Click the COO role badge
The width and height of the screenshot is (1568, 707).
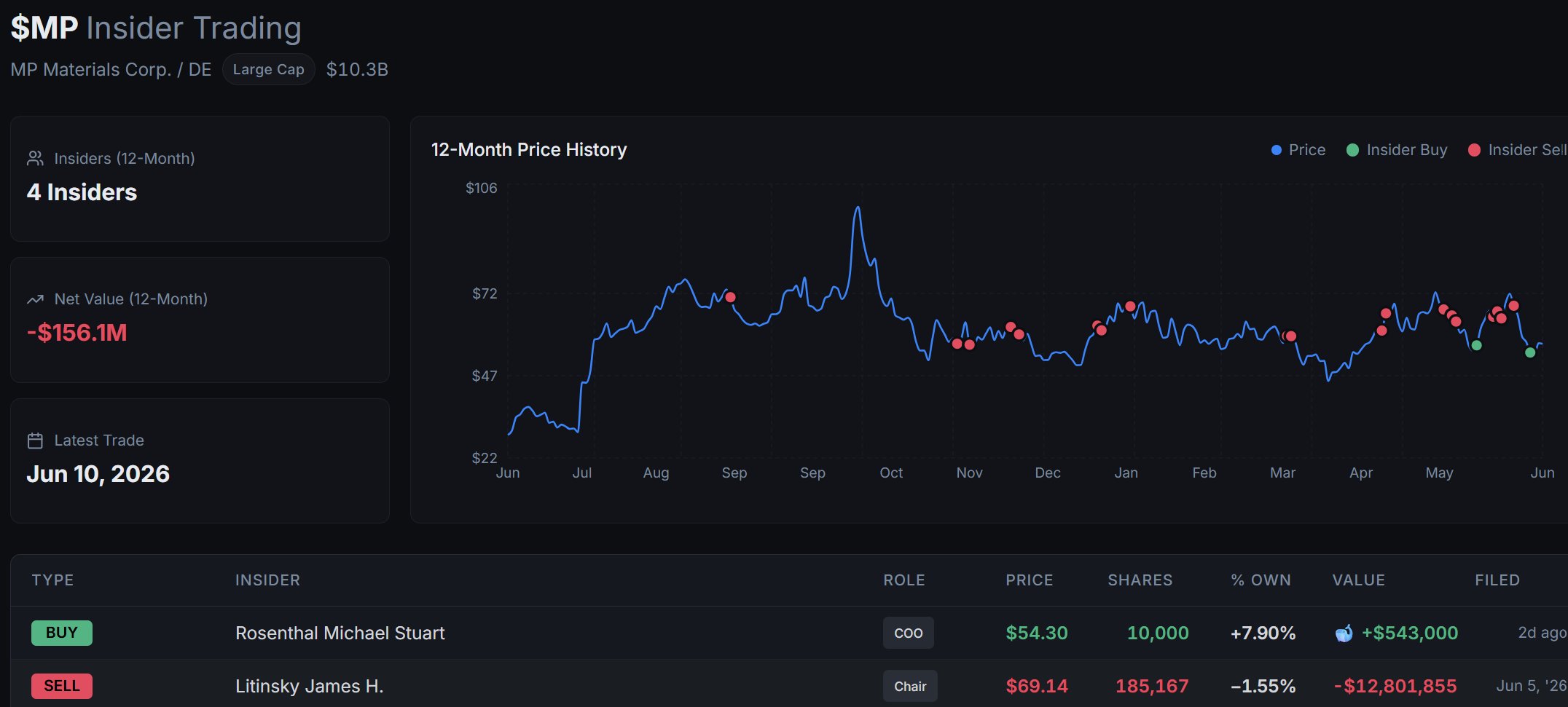[909, 633]
